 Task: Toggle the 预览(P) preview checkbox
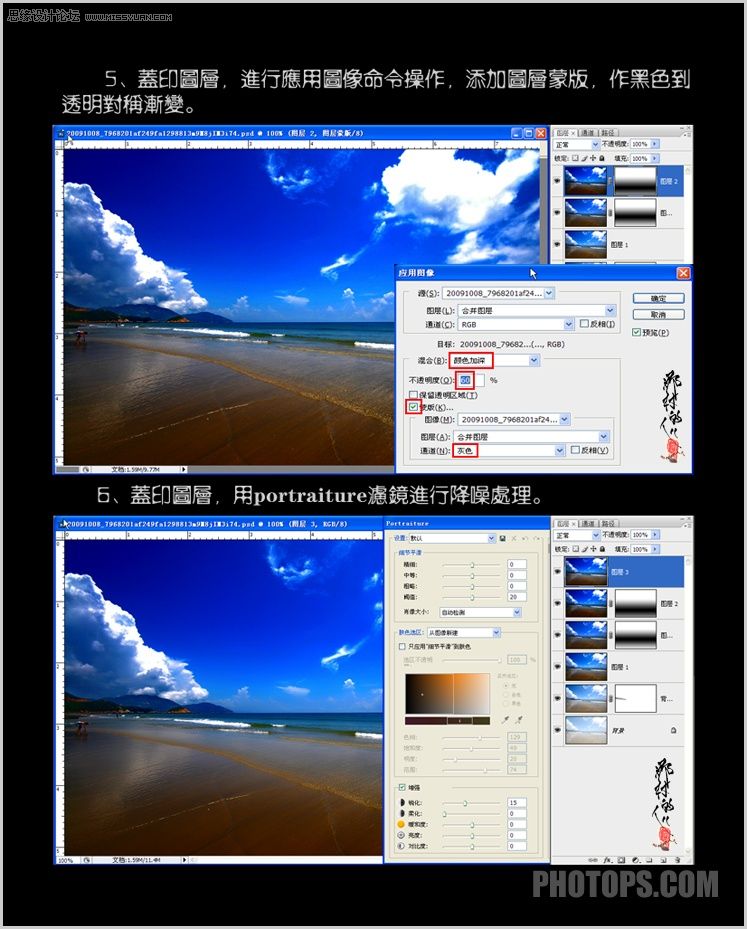636,332
